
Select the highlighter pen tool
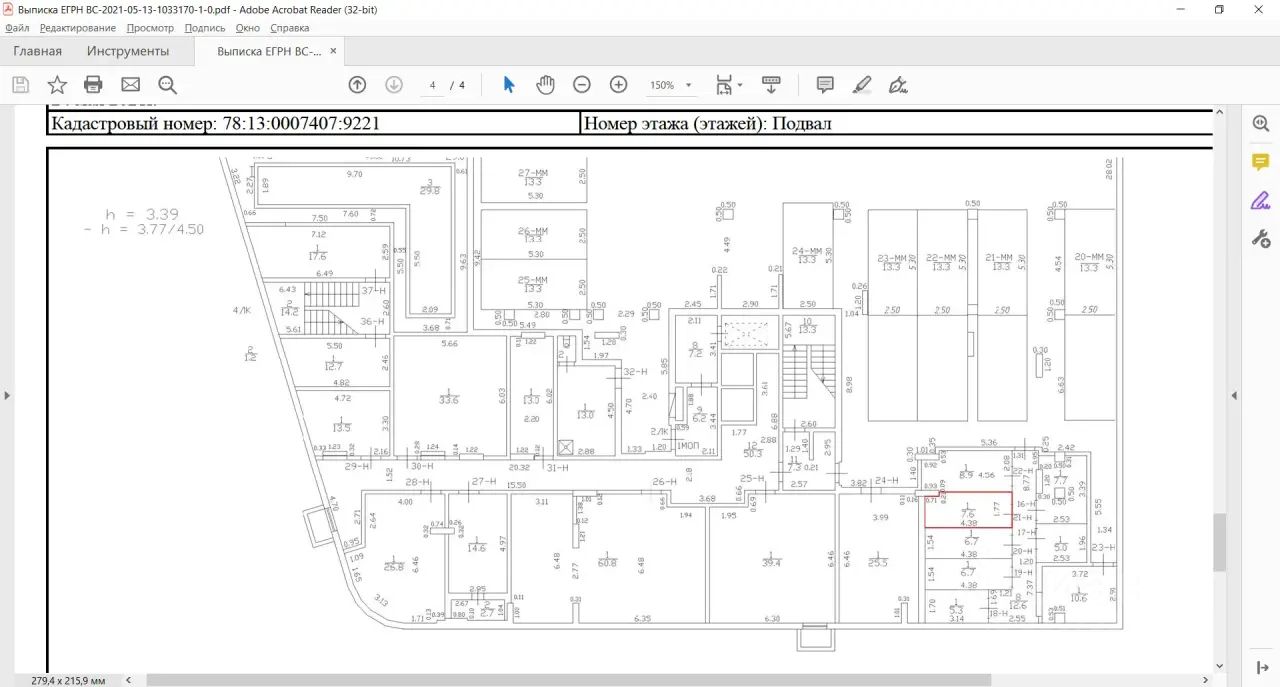(x=862, y=85)
